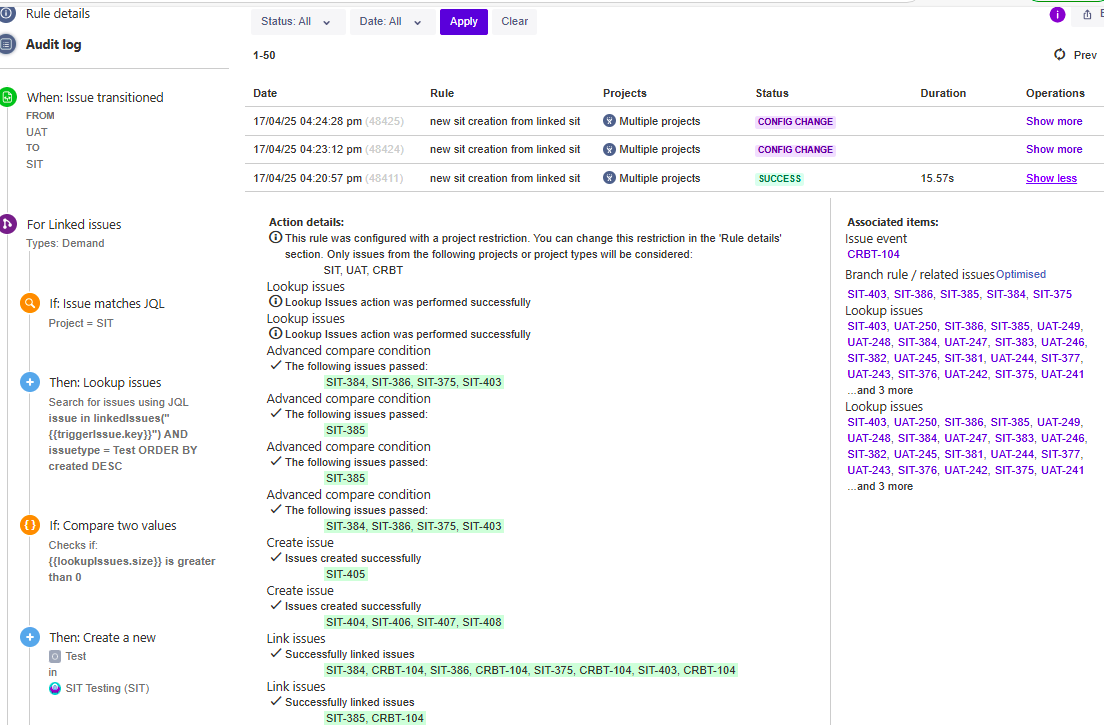Click the Optimised label
1104x725 pixels.
point(1021,274)
